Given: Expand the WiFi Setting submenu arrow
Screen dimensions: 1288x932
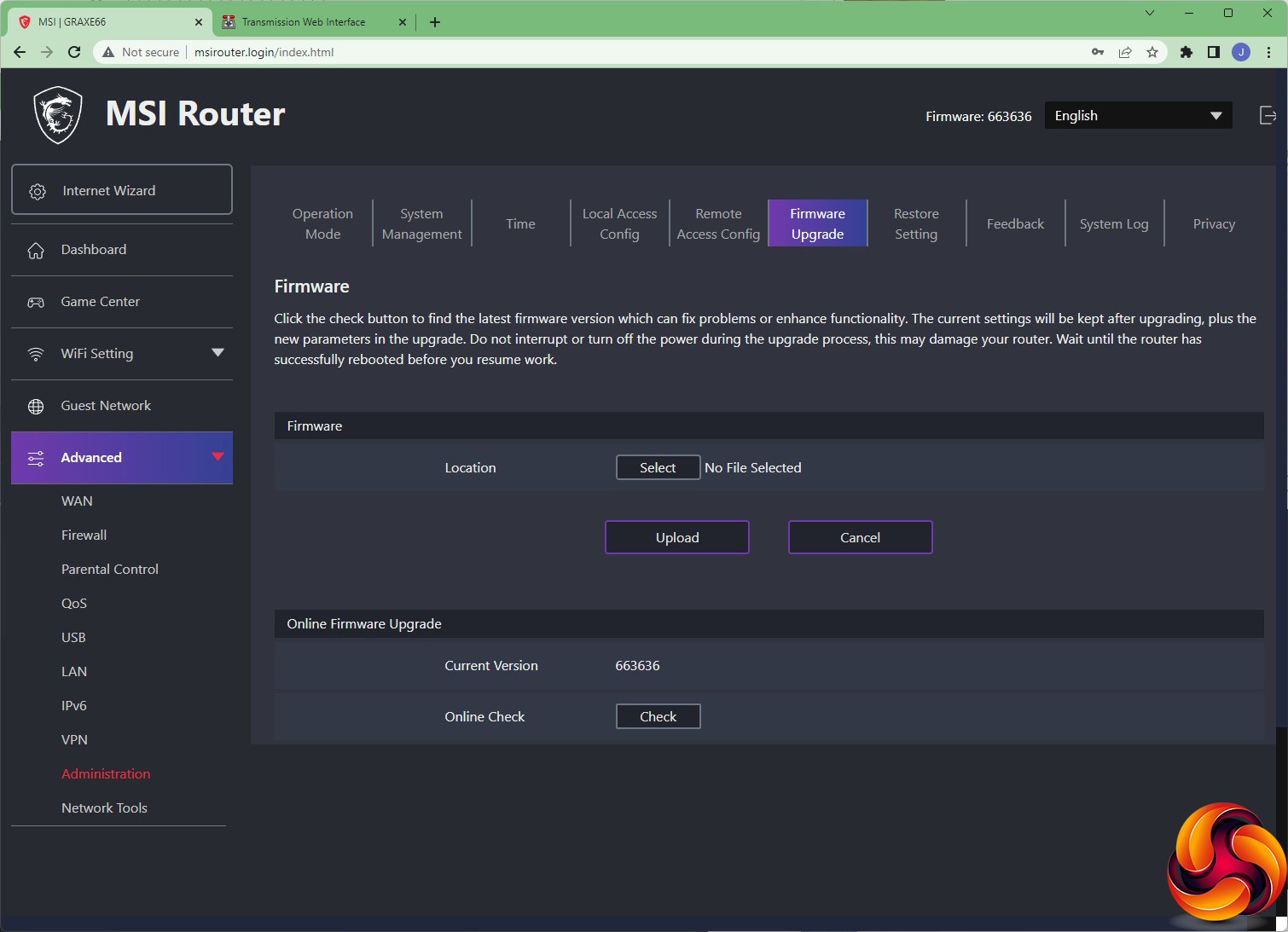Looking at the screenshot, I should [x=218, y=353].
